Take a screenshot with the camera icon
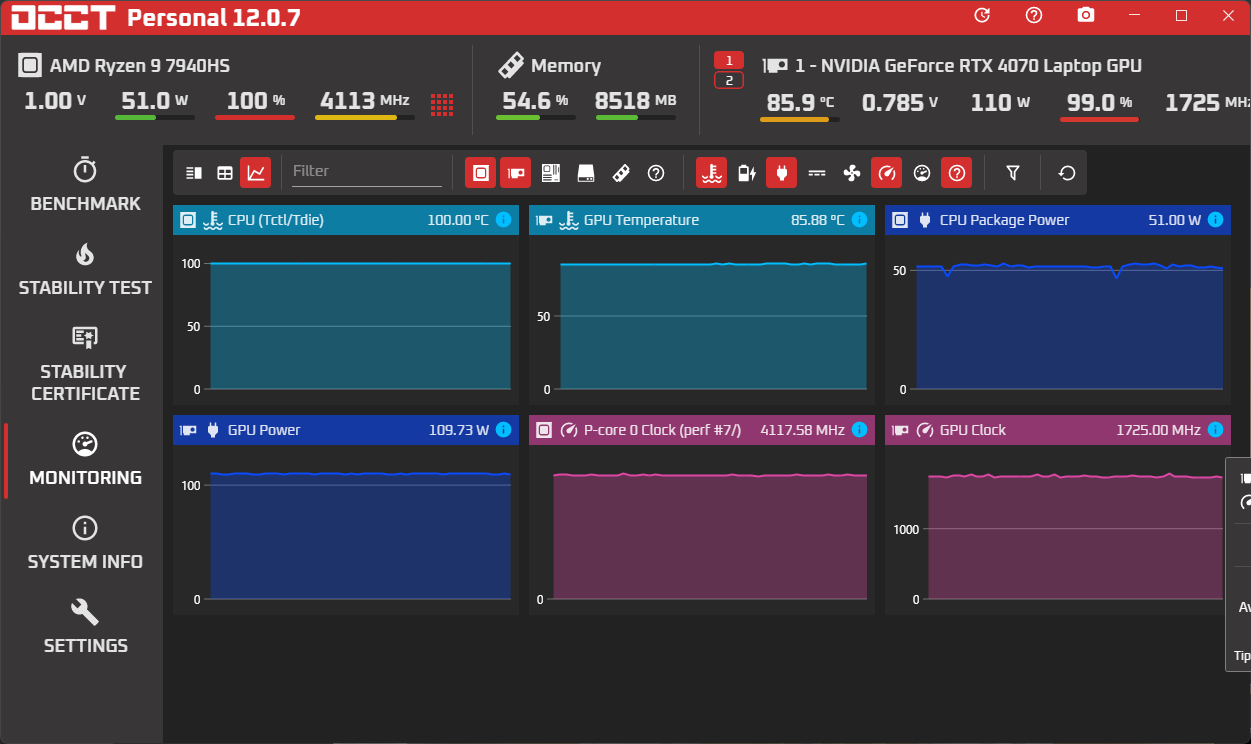Image resolution: width=1251 pixels, height=744 pixels. pos(1086,15)
